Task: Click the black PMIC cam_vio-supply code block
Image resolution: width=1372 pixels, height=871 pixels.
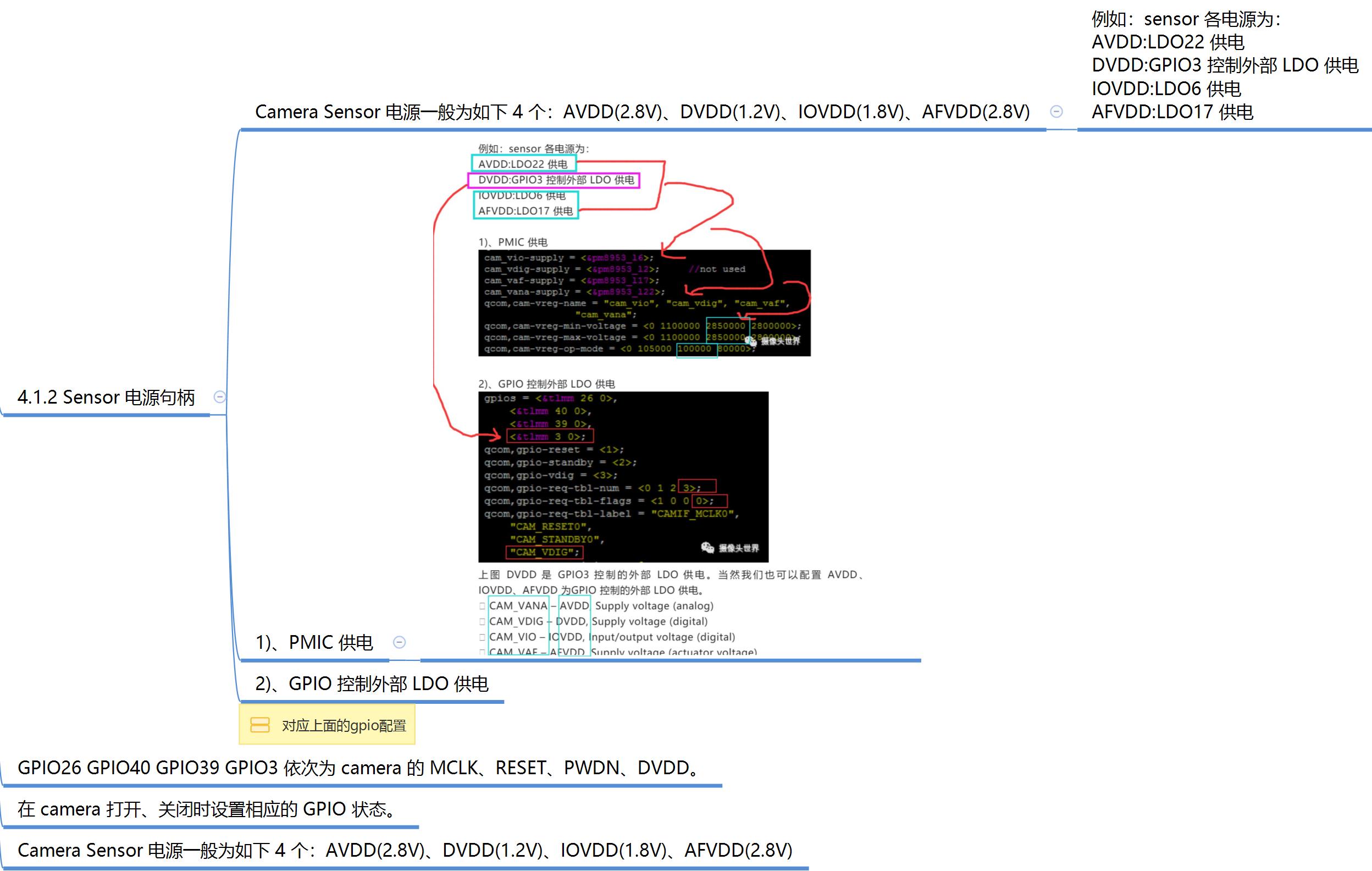Action: (x=644, y=303)
